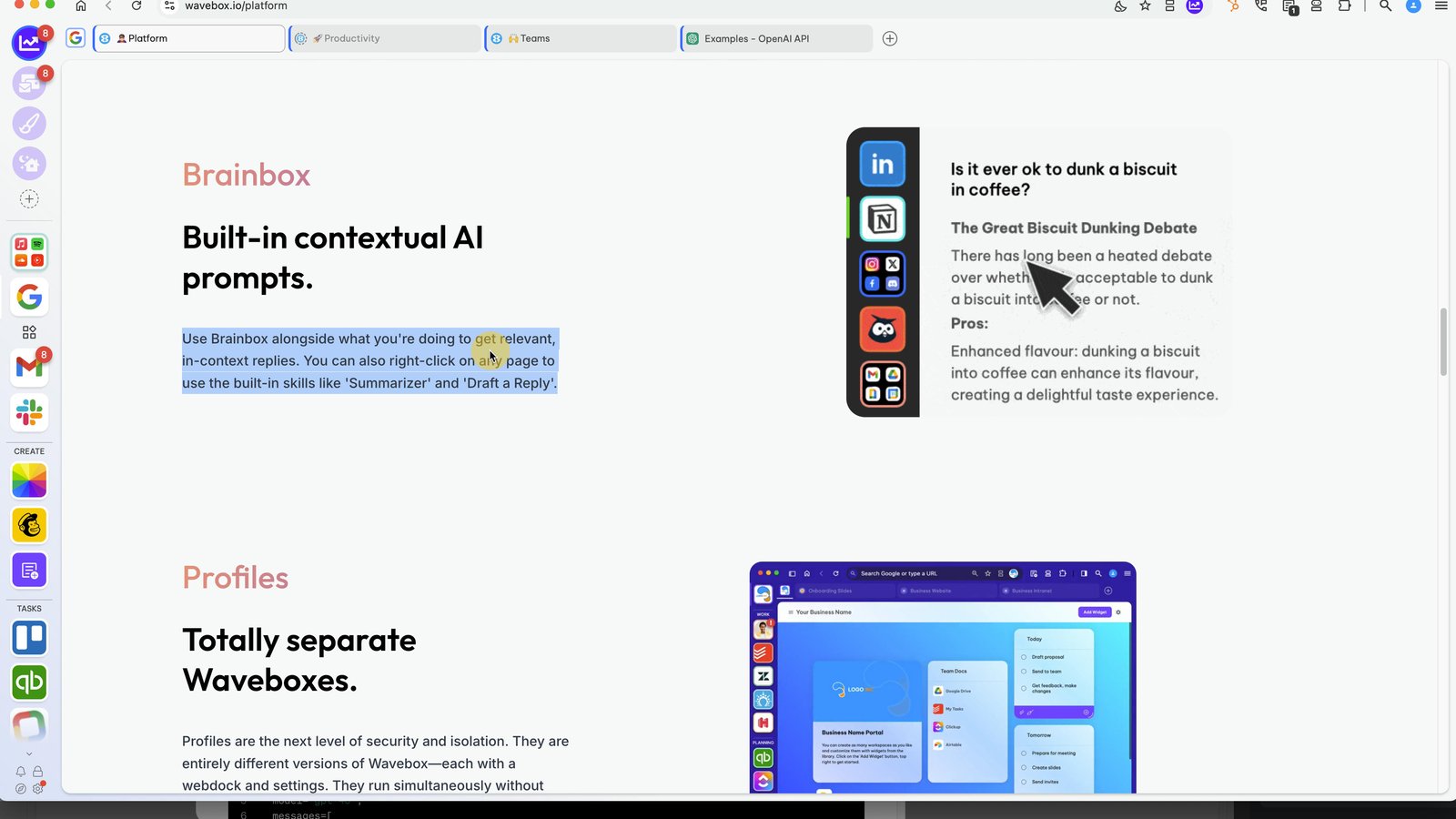The image size is (1456, 819).
Task: Open the extensions puzzle icon
Action: point(1344,5)
